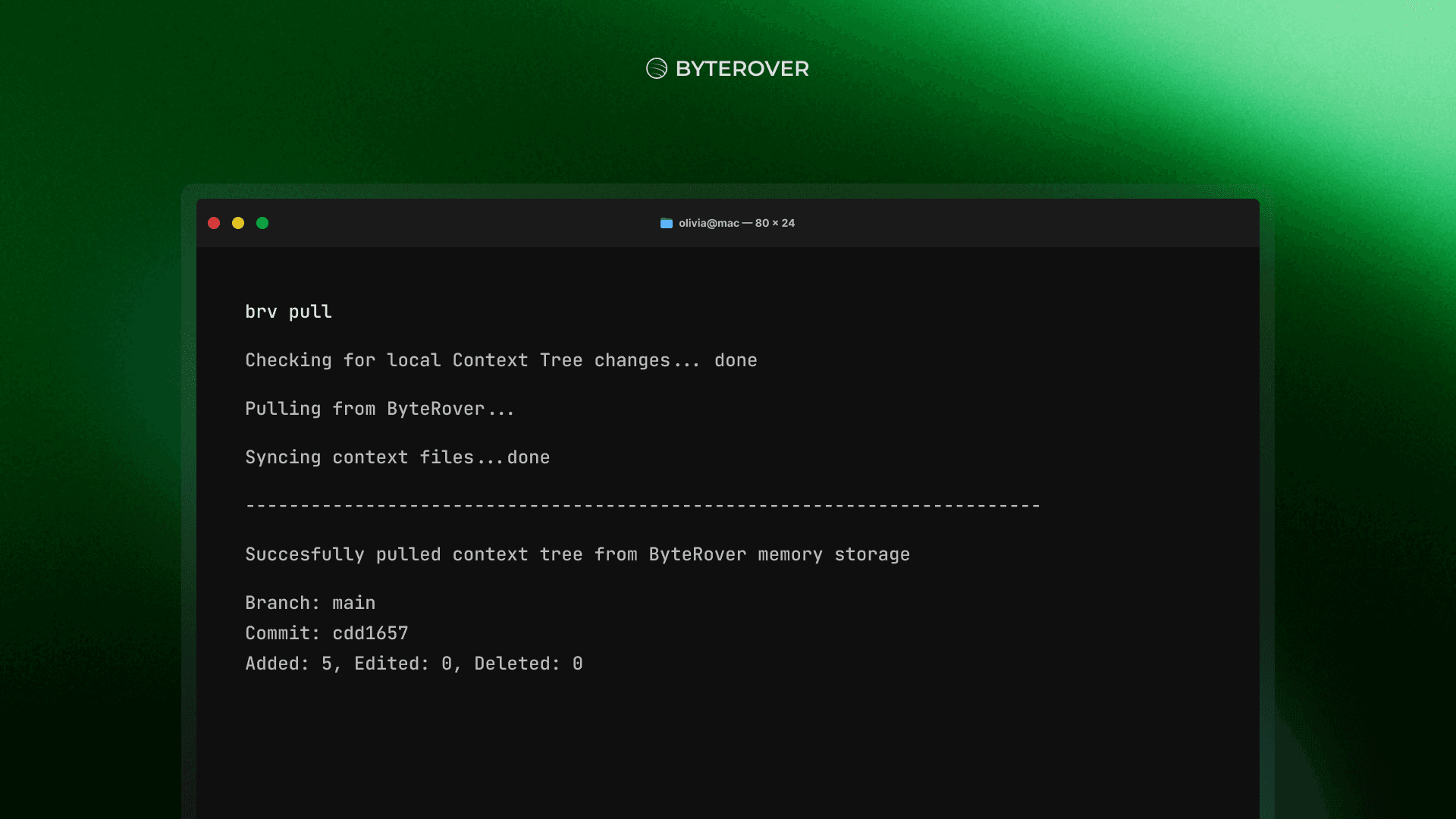Click the '80 × 24' size in title
Screen dimensions: 1456x819
click(774, 223)
